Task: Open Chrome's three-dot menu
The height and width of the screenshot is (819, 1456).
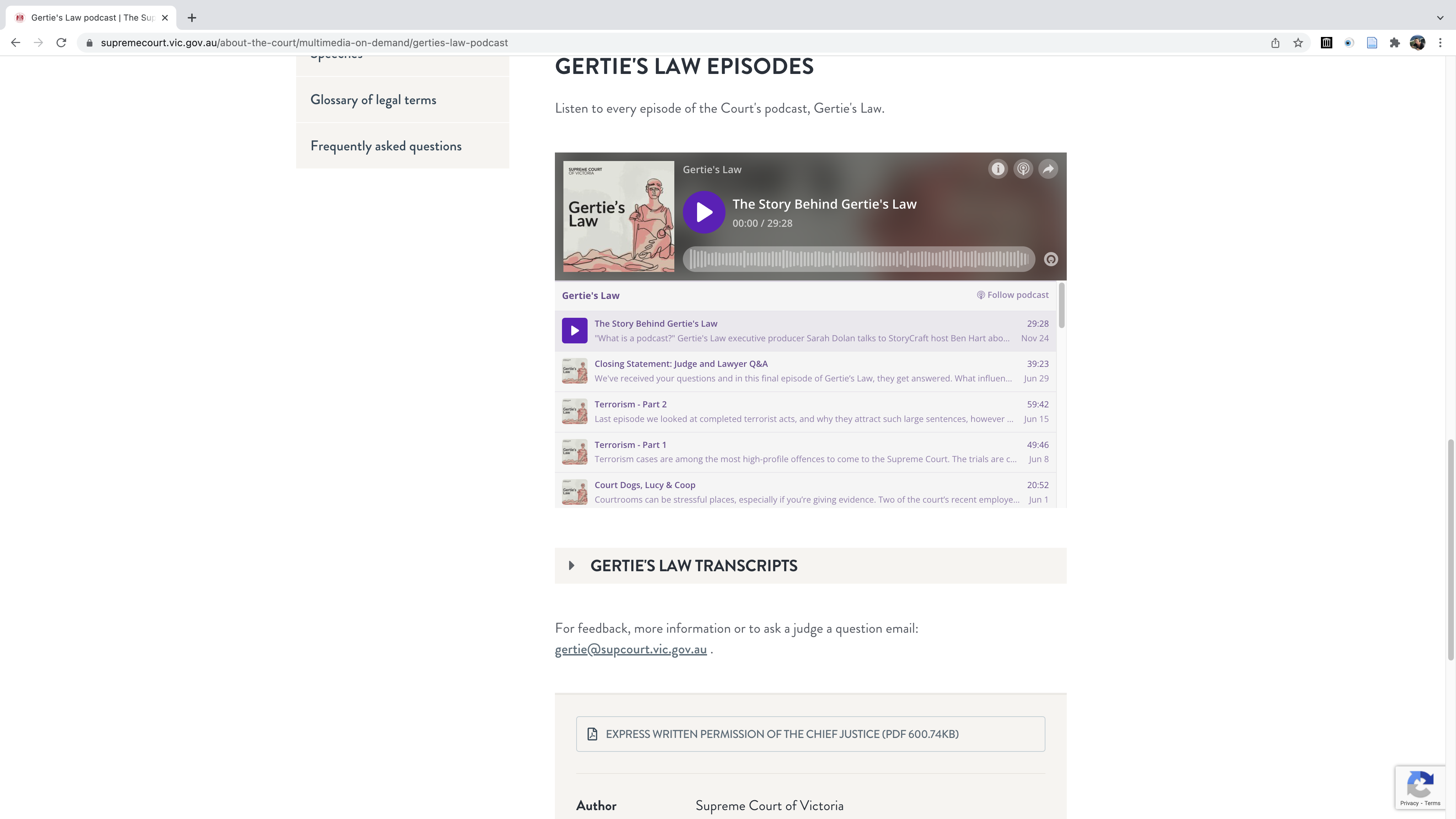Action: click(1440, 42)
